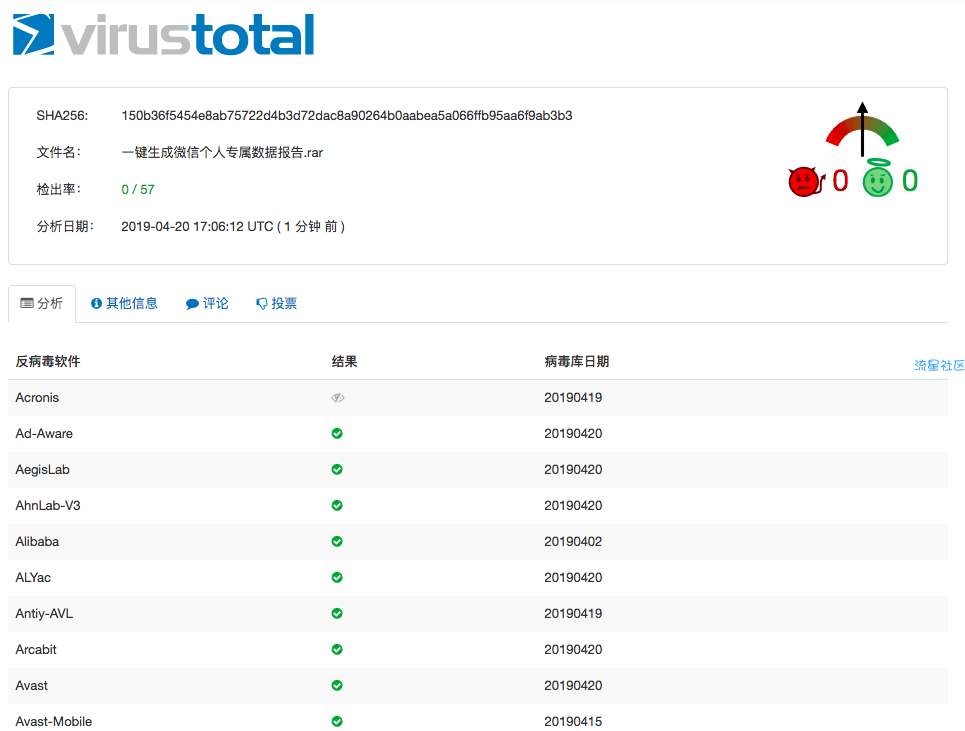This screenshot has height=731, width=965.
Task: Click the green angel harmless vote icon
Action: [x=877, y=178]
